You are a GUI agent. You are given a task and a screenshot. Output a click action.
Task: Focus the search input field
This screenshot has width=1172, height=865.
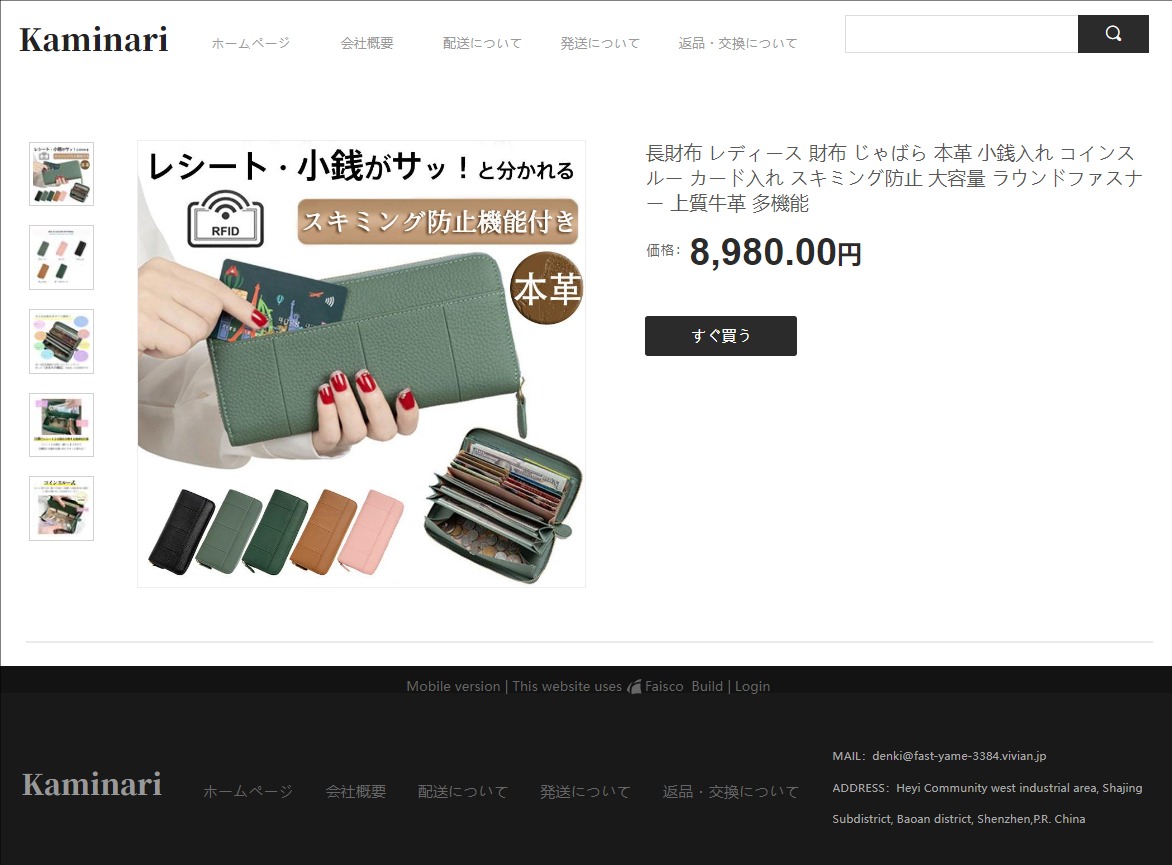coord(960,34)
